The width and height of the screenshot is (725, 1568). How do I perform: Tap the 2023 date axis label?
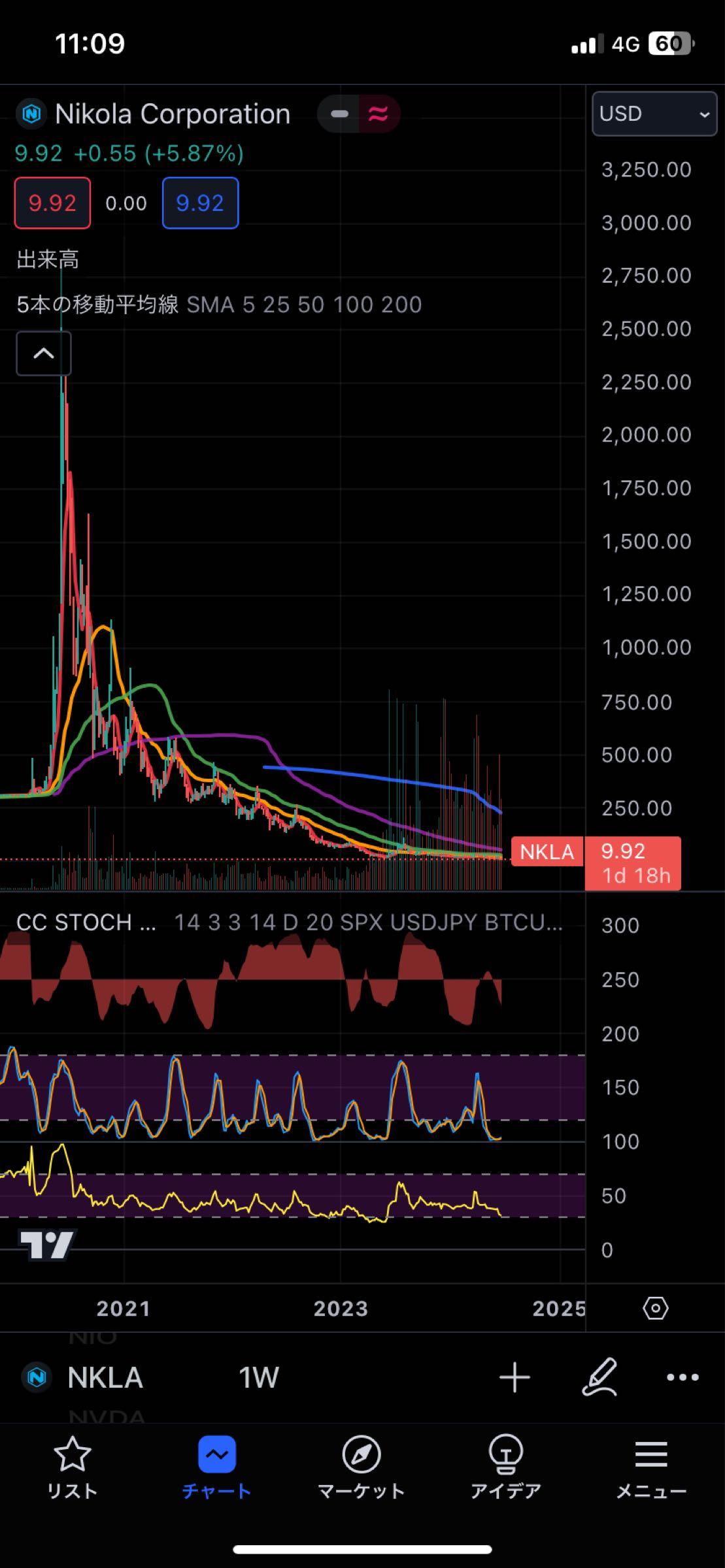341,1309
